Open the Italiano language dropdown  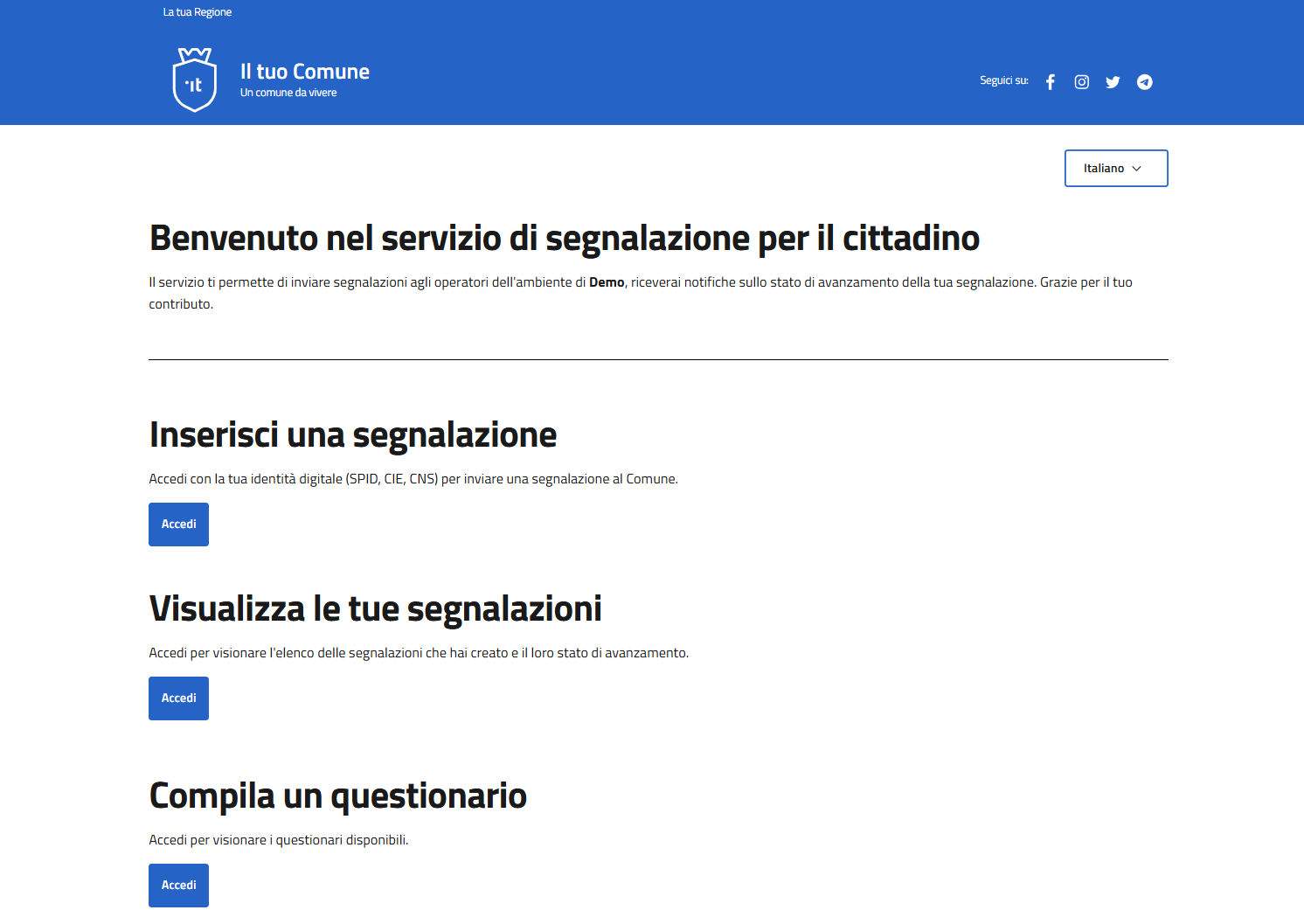[x=1116, y=168]
